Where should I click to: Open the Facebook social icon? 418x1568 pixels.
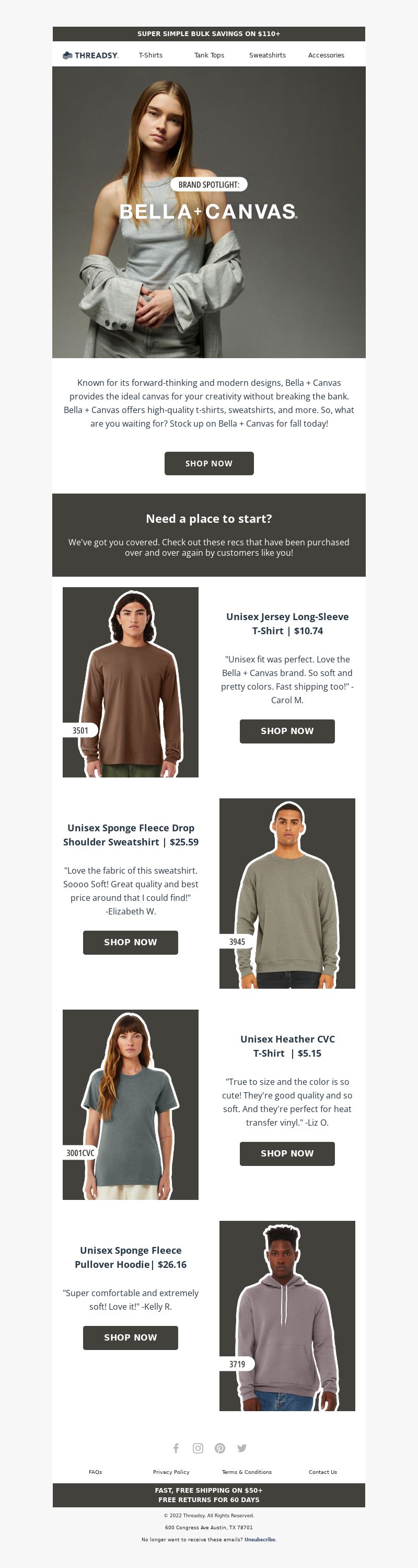pos(176,1448)
